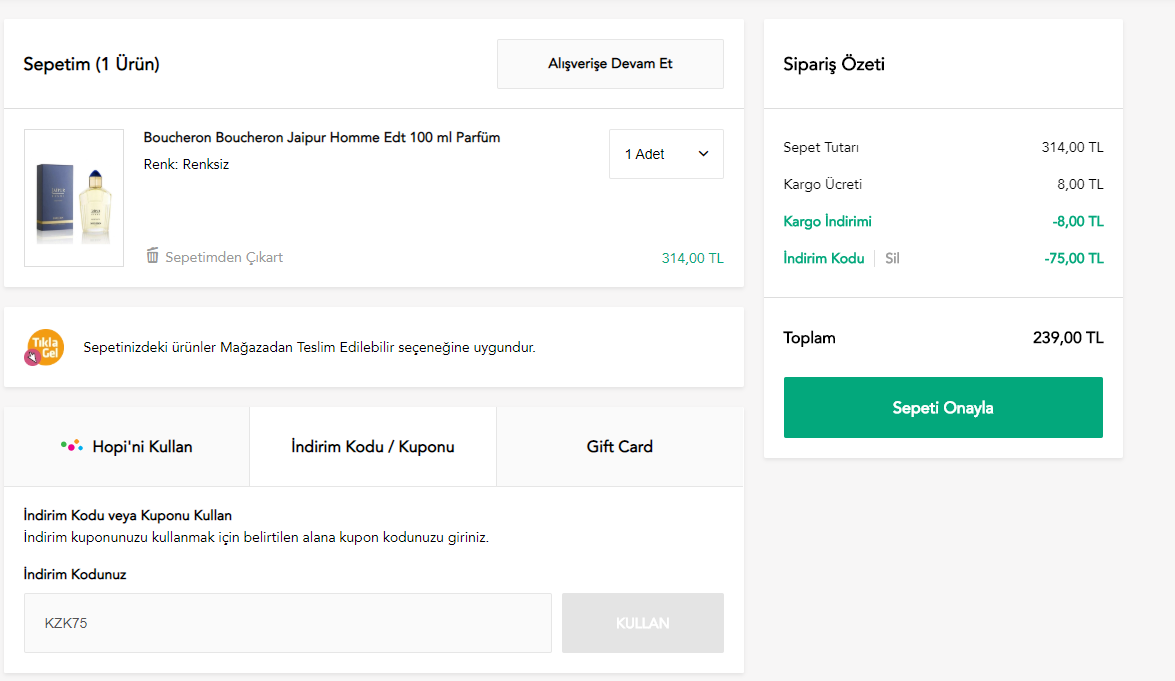Click the colorful Hopi dots logo
This screenshot has height=681, width=1175.
click(72, 446)
